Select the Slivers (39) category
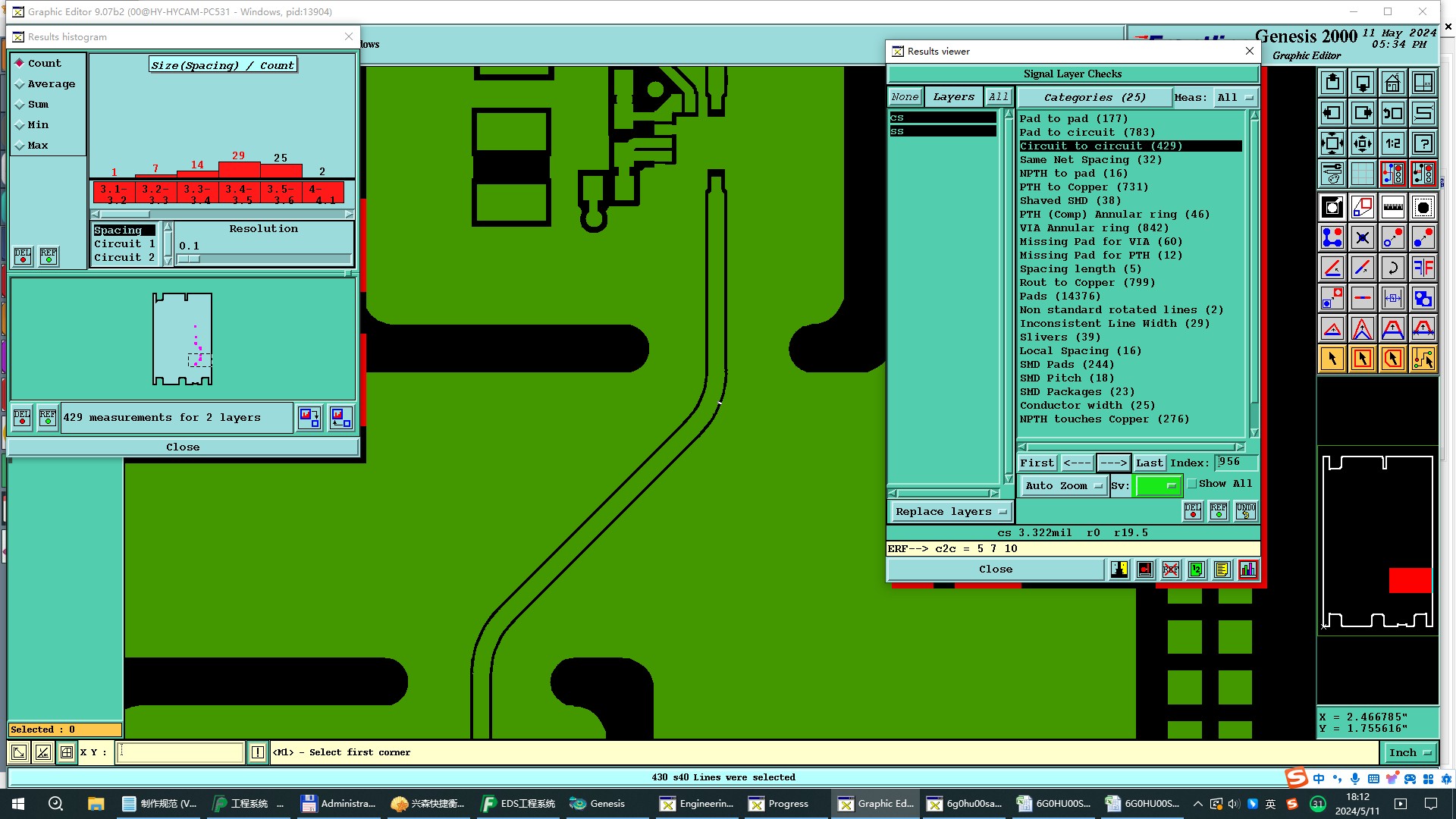 click(1060, 337)
